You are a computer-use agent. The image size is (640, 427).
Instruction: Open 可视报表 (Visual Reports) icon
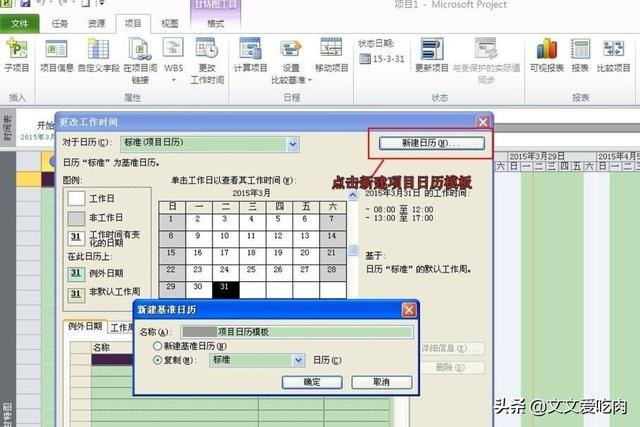tap(546, 55)
